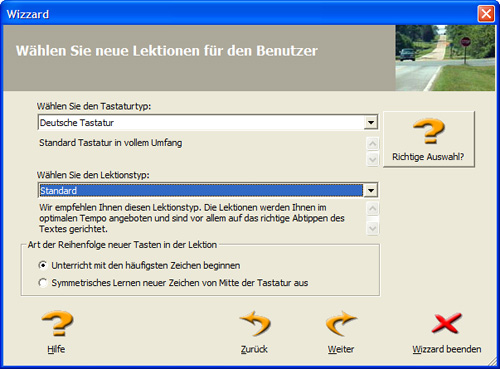
Task: Exit via the red X Wizzard beenden icon
Action: pyautogui.click(x=446, y=323)
